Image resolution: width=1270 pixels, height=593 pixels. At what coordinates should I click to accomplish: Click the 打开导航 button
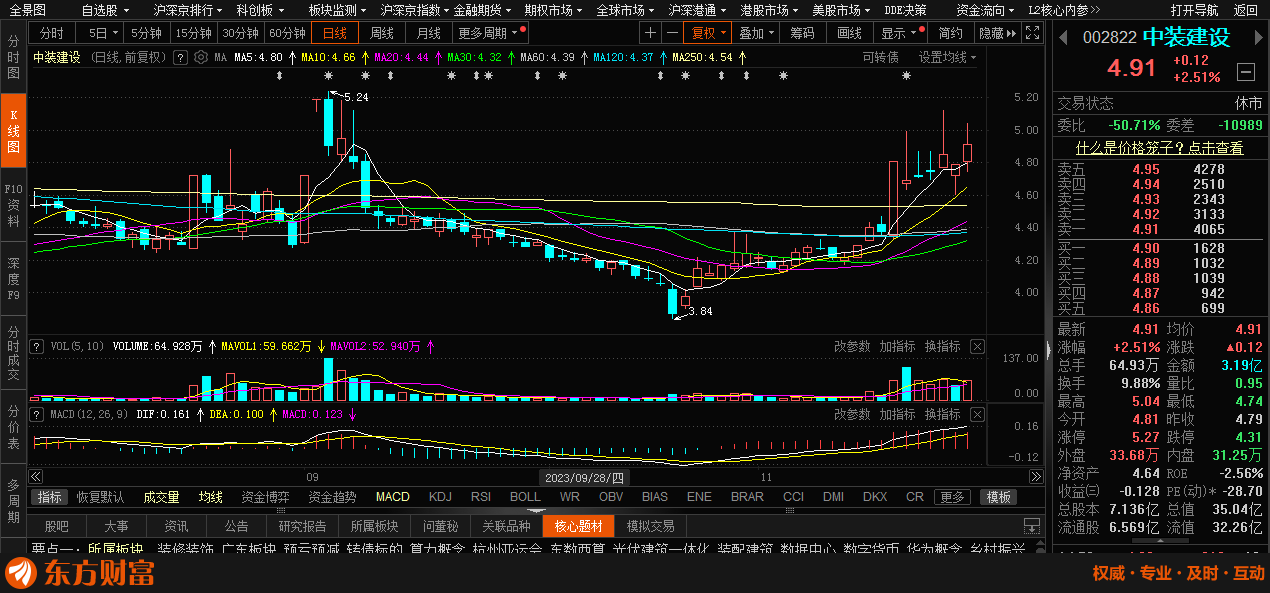(x=1195, y=10)
